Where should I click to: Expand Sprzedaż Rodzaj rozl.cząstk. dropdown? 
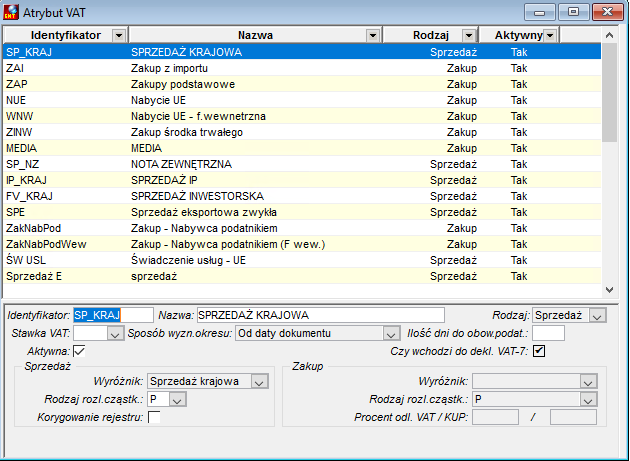(x=178, y=400)
